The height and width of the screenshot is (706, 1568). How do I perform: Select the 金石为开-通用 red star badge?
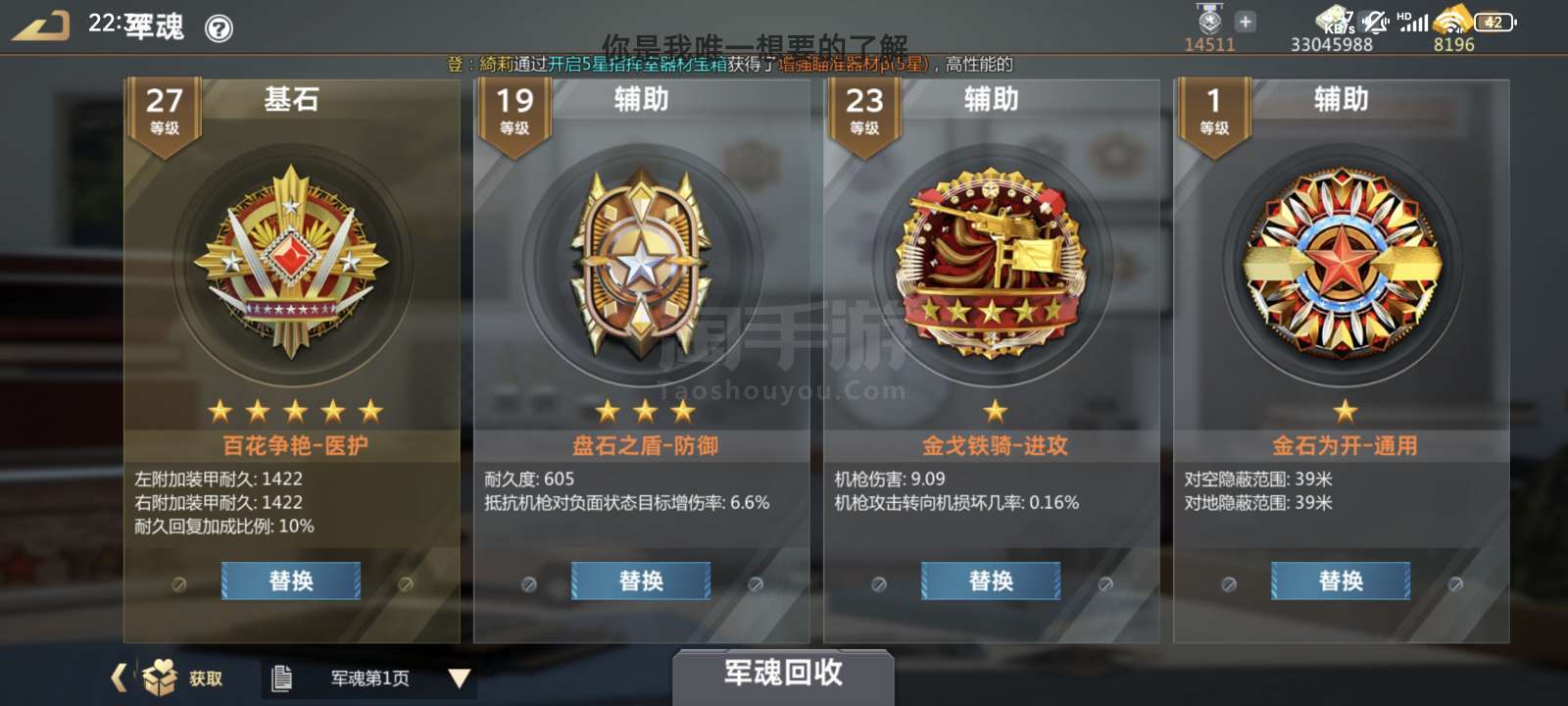1342,263
